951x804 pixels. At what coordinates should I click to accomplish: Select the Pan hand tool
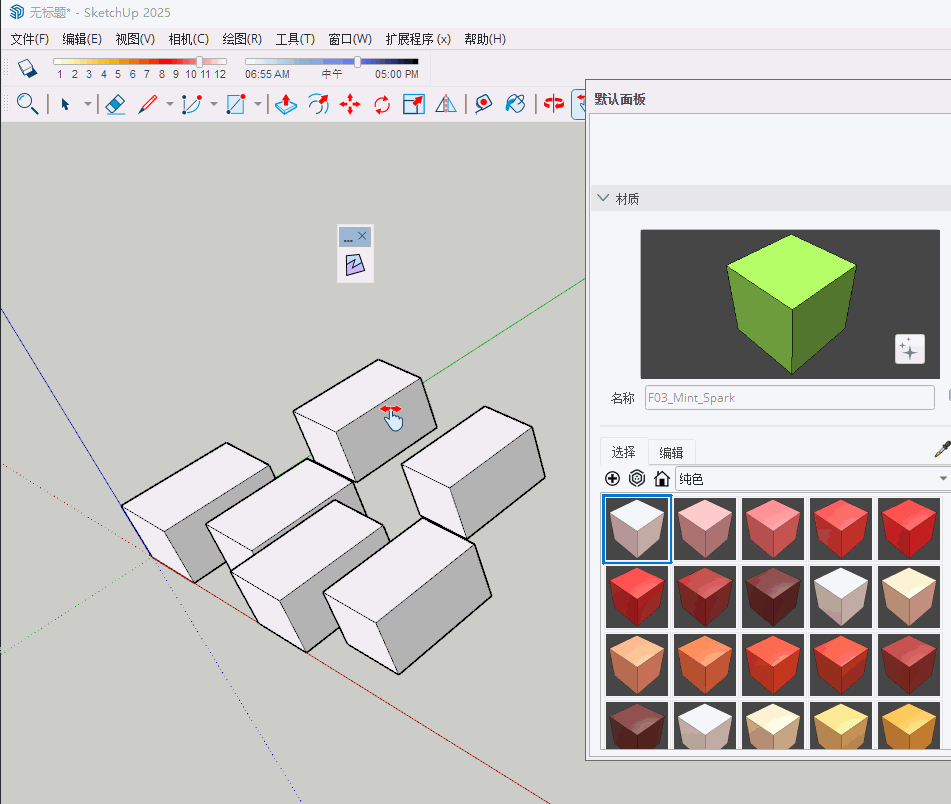click(580, 104)
